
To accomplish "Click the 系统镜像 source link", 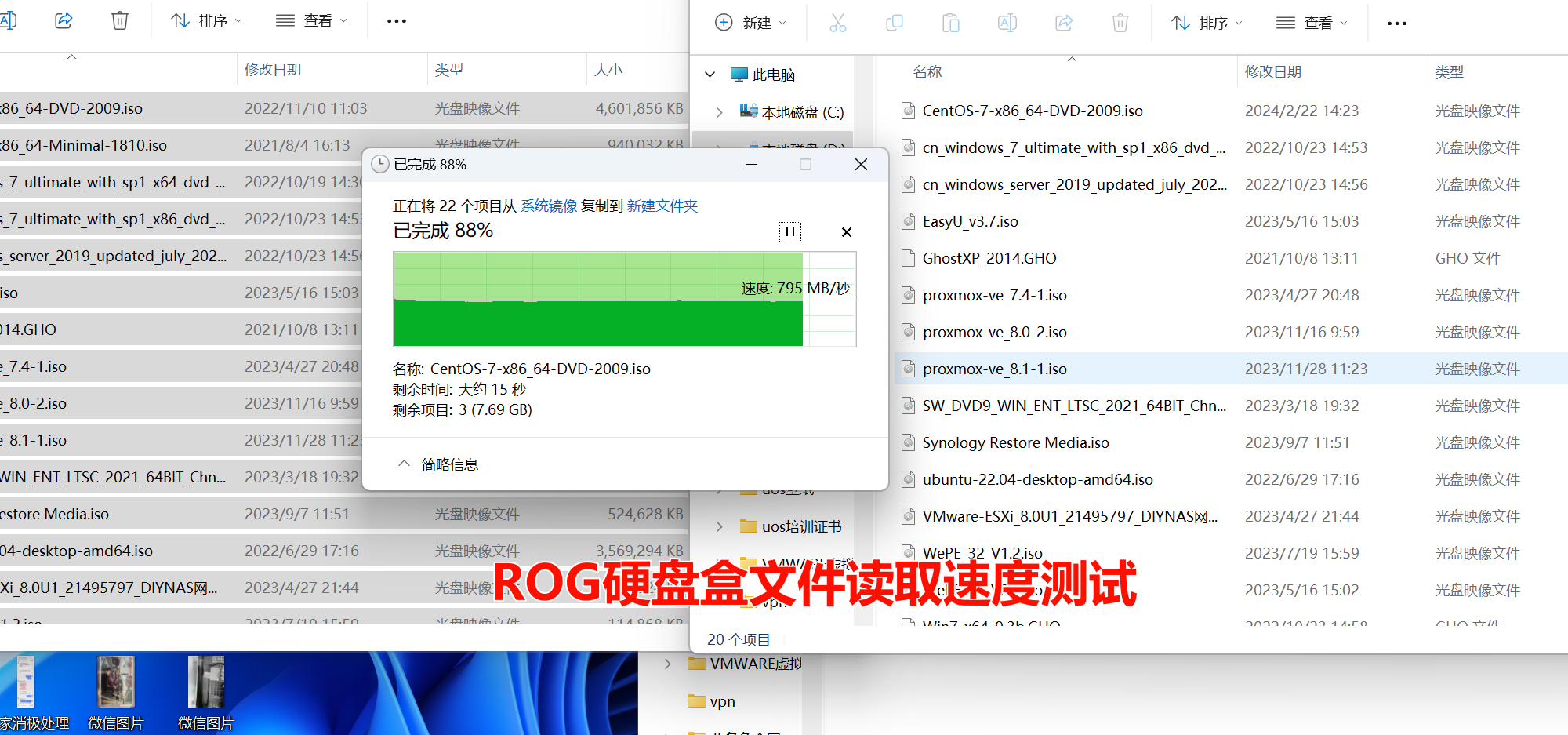I will click(x=549, y=206).
